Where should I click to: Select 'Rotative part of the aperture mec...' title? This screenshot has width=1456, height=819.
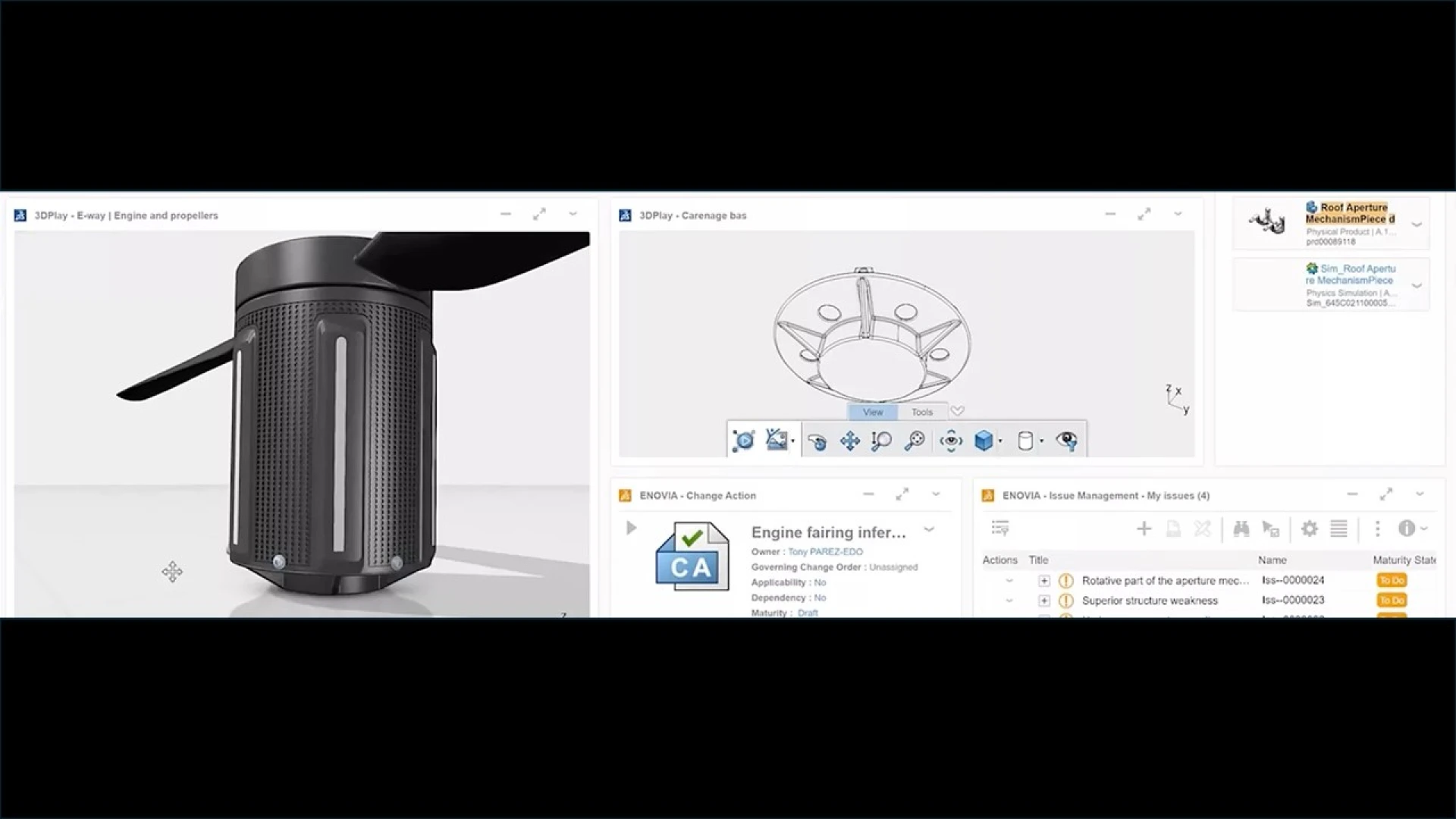click(1166, 580)
